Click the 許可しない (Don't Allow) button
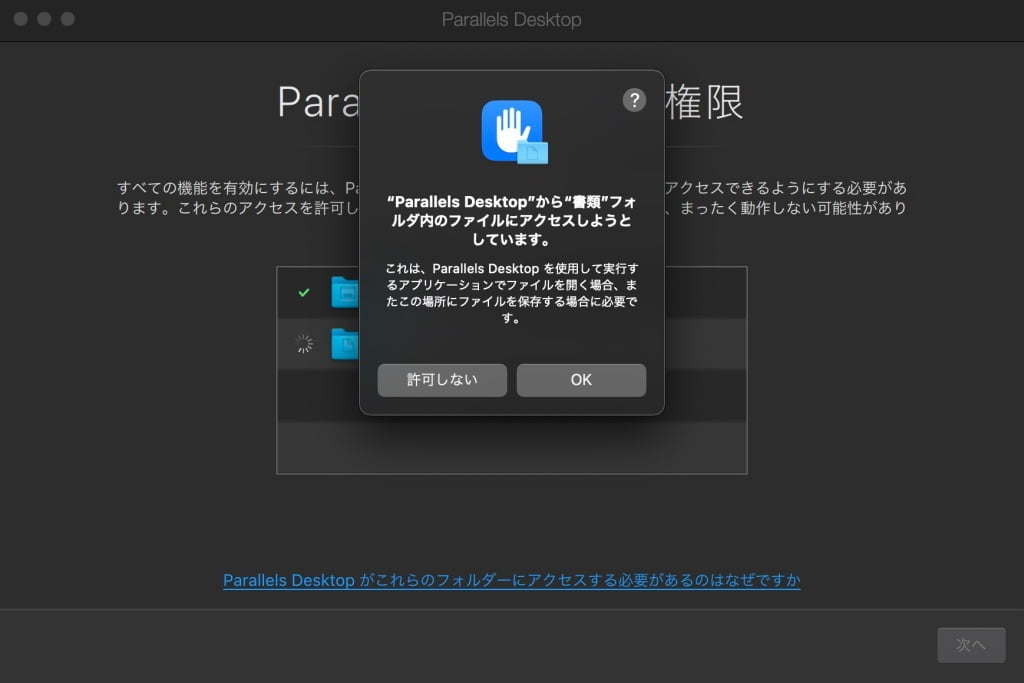The width and height of the screenshot is (1024, 683). (442, 380)
